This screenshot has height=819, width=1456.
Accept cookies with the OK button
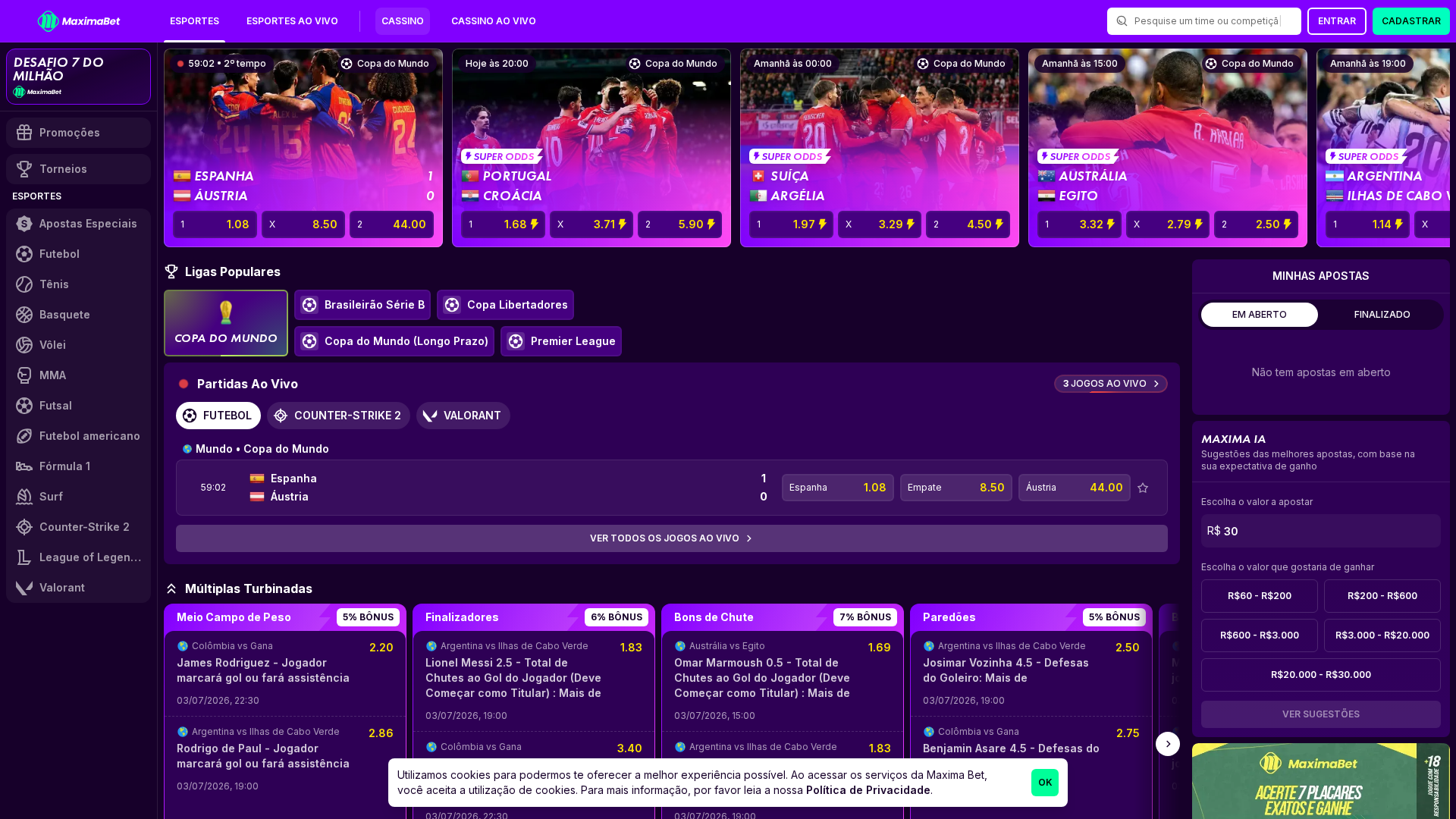pyautogui.click(x=1045, y=783)
